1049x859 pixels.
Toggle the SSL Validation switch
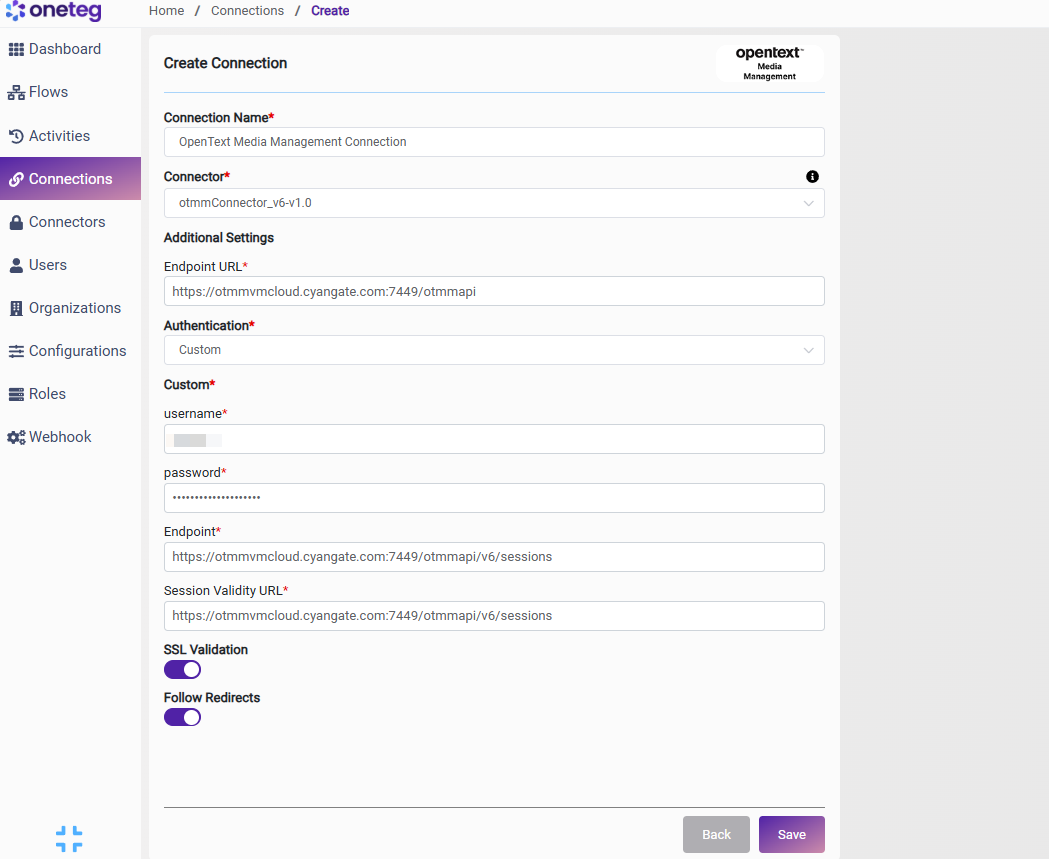click(x=182, y=670)
